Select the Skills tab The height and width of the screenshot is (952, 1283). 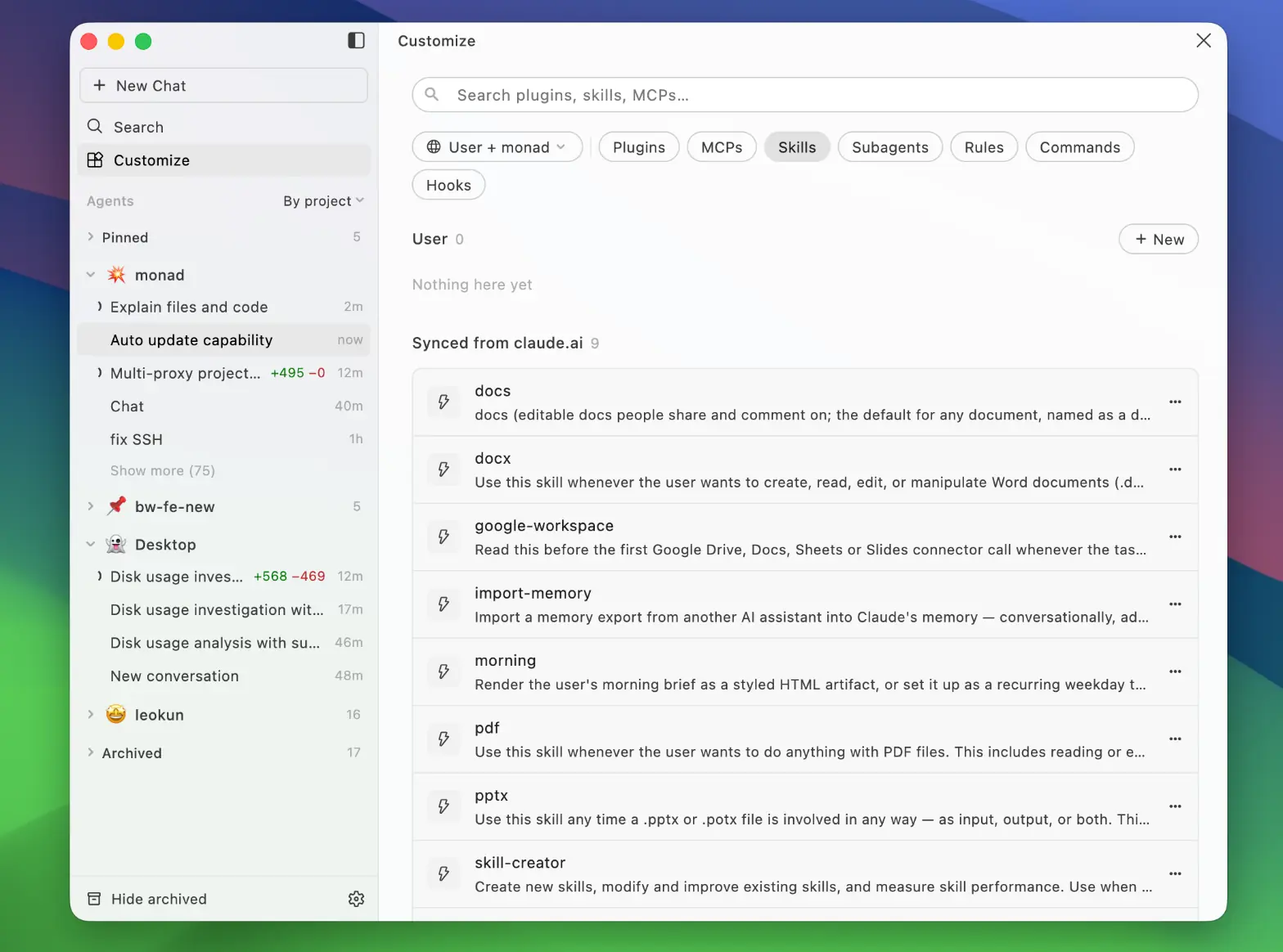(797, 147)
